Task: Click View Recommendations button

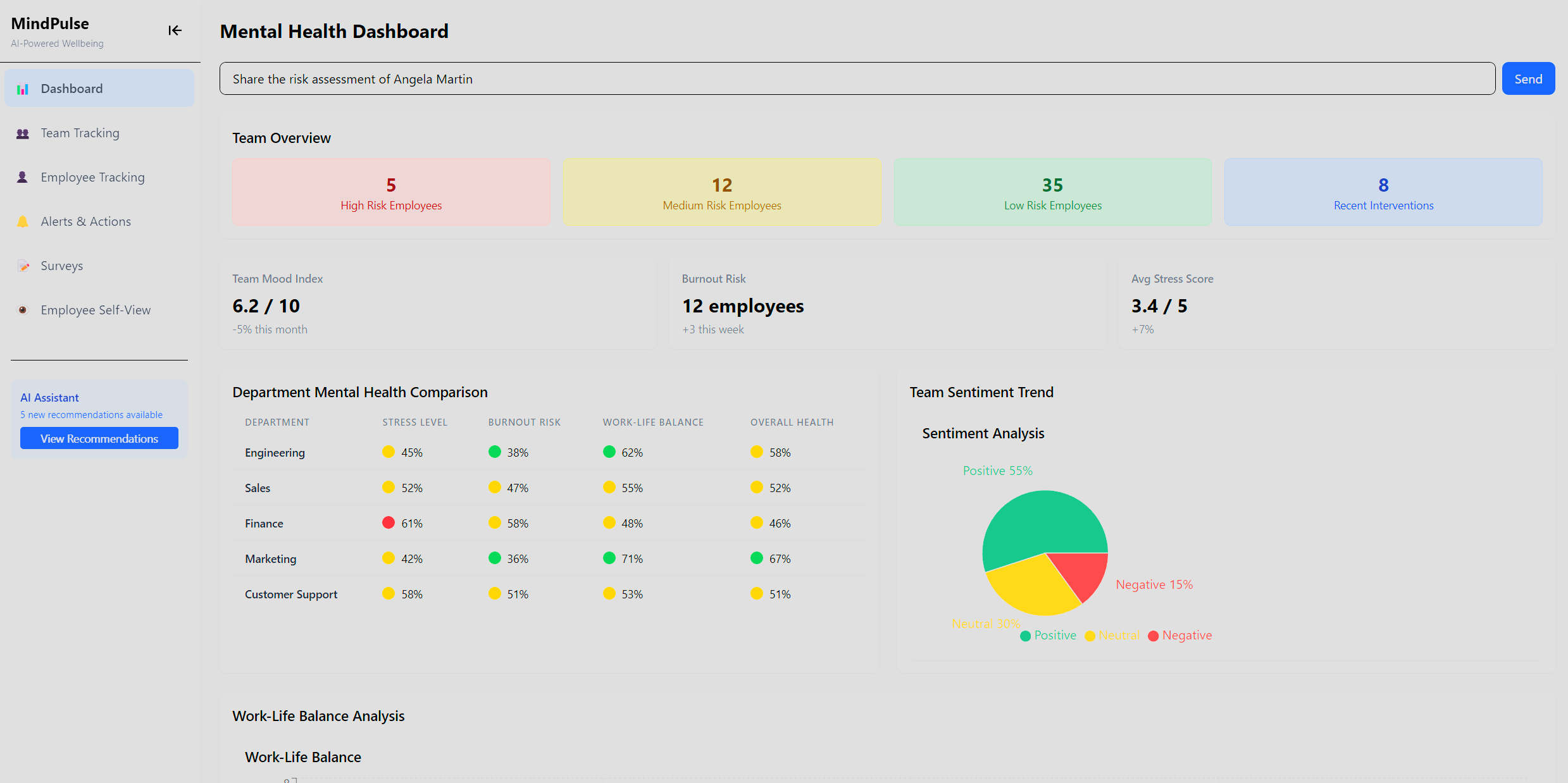Action: coord(99,438)
